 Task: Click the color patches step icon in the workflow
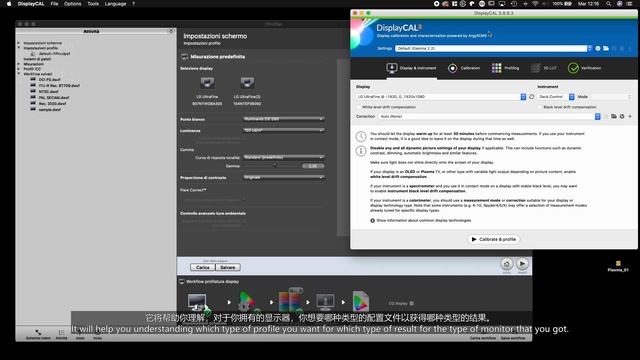tap(291, 301)
